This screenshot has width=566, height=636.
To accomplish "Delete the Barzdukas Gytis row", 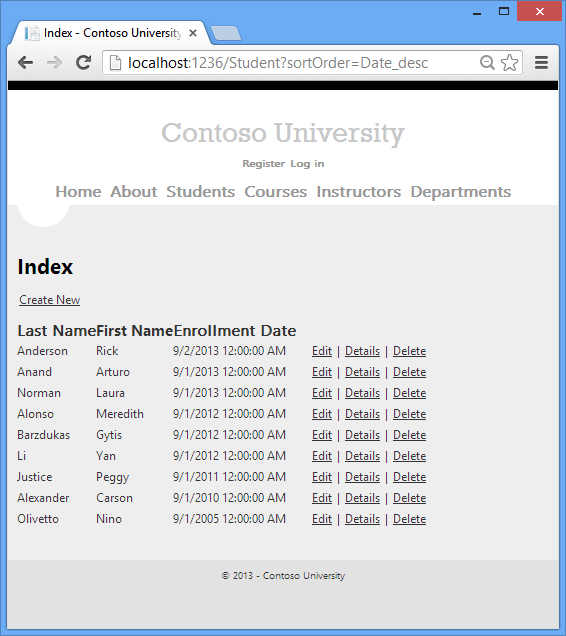I will coord(409,435).
